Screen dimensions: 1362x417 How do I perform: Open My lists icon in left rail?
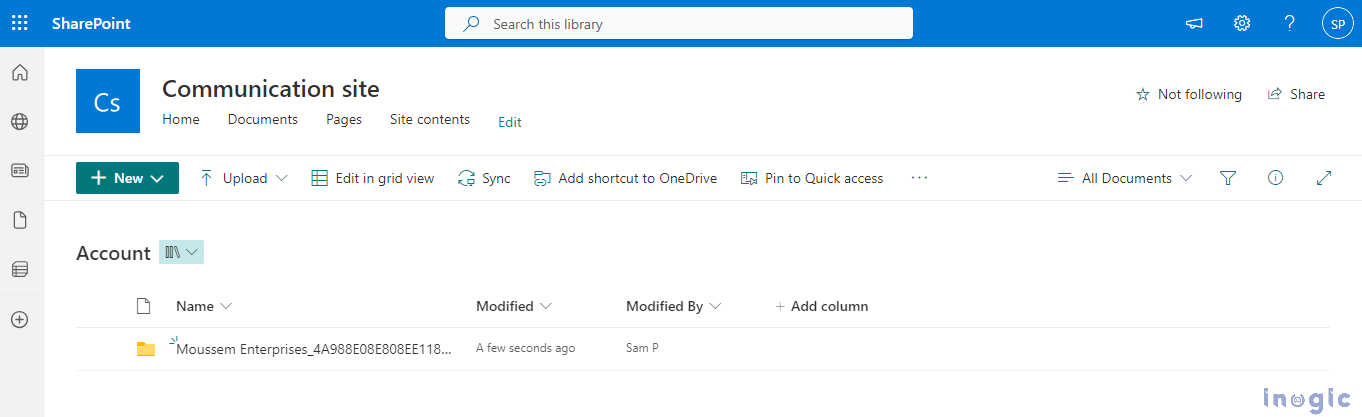point(20,269)
